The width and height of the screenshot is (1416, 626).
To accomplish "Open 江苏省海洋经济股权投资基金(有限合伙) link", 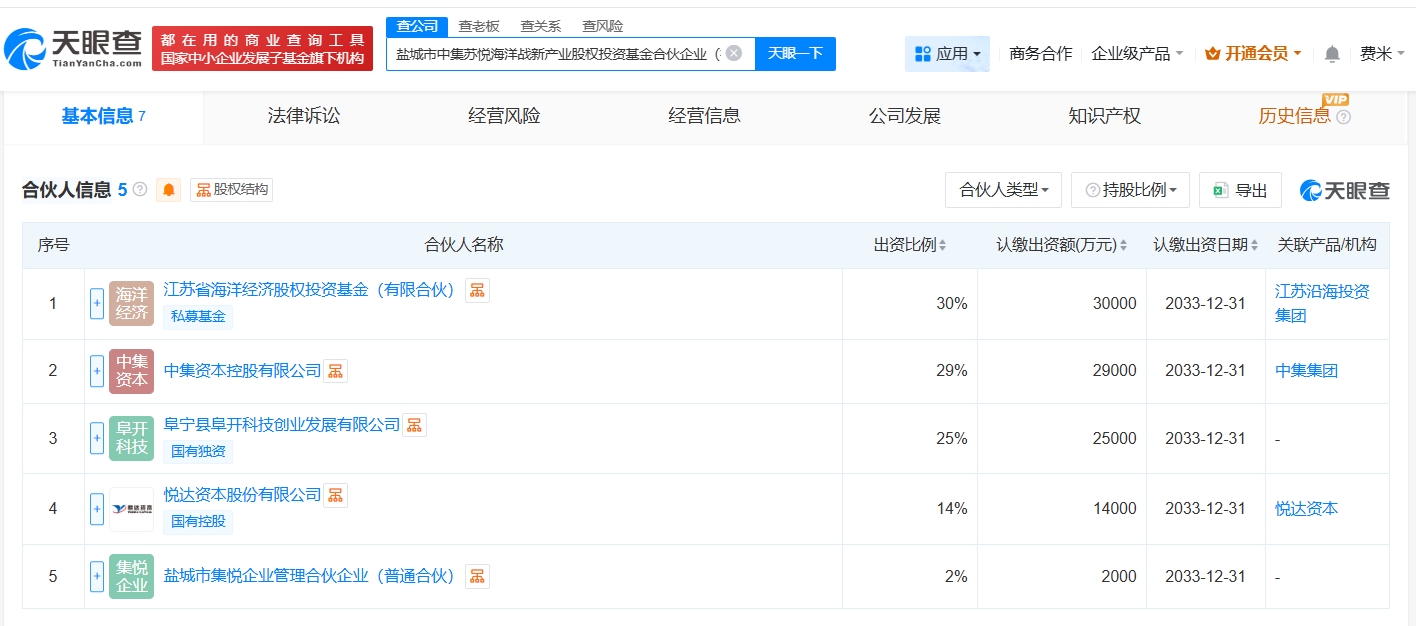I will pos(310,290).
